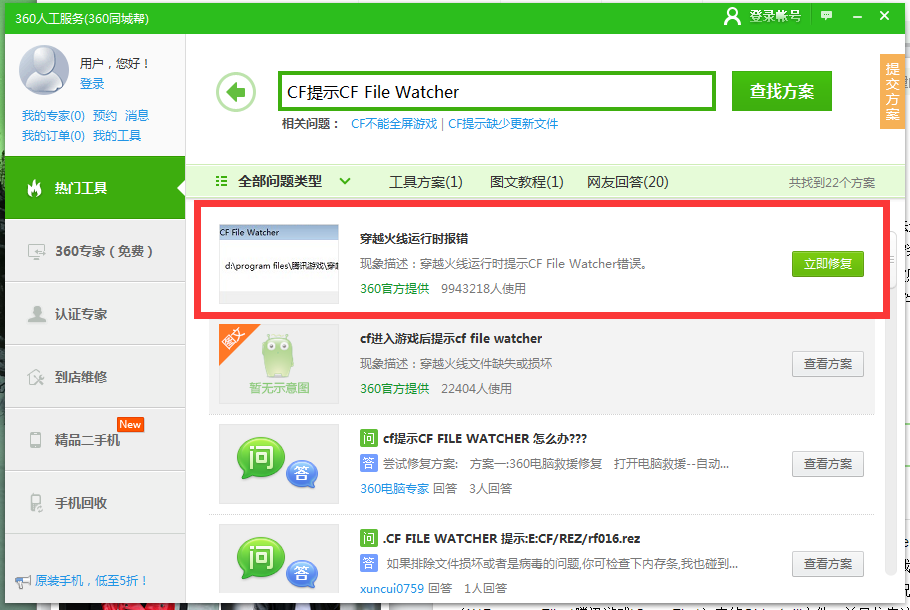Close the 360人工服务 window
This screenshot has height=610, width=910.
coord(884,16)
